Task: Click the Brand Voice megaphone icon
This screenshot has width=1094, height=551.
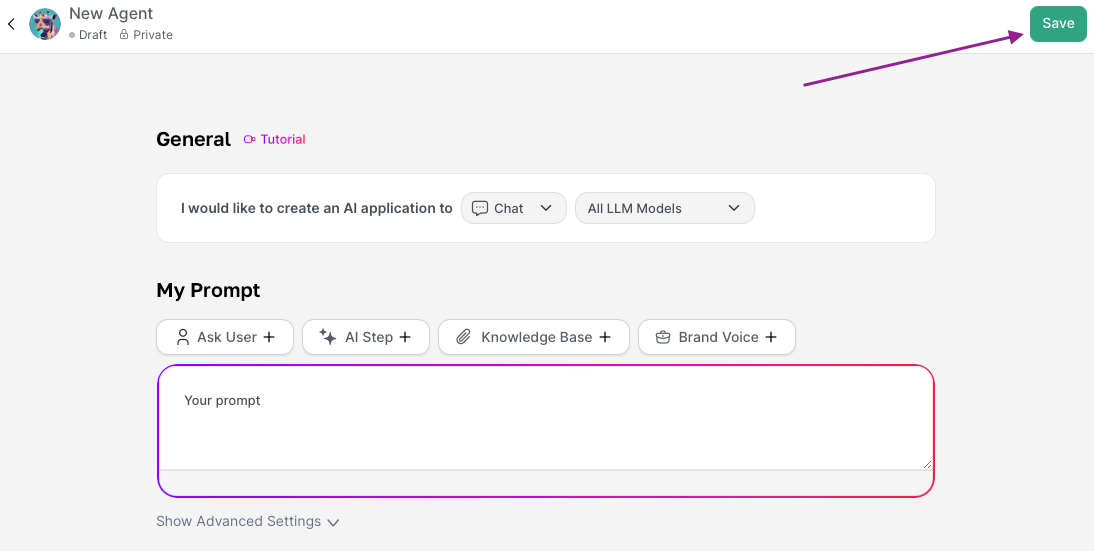Action: coord(662,337)
